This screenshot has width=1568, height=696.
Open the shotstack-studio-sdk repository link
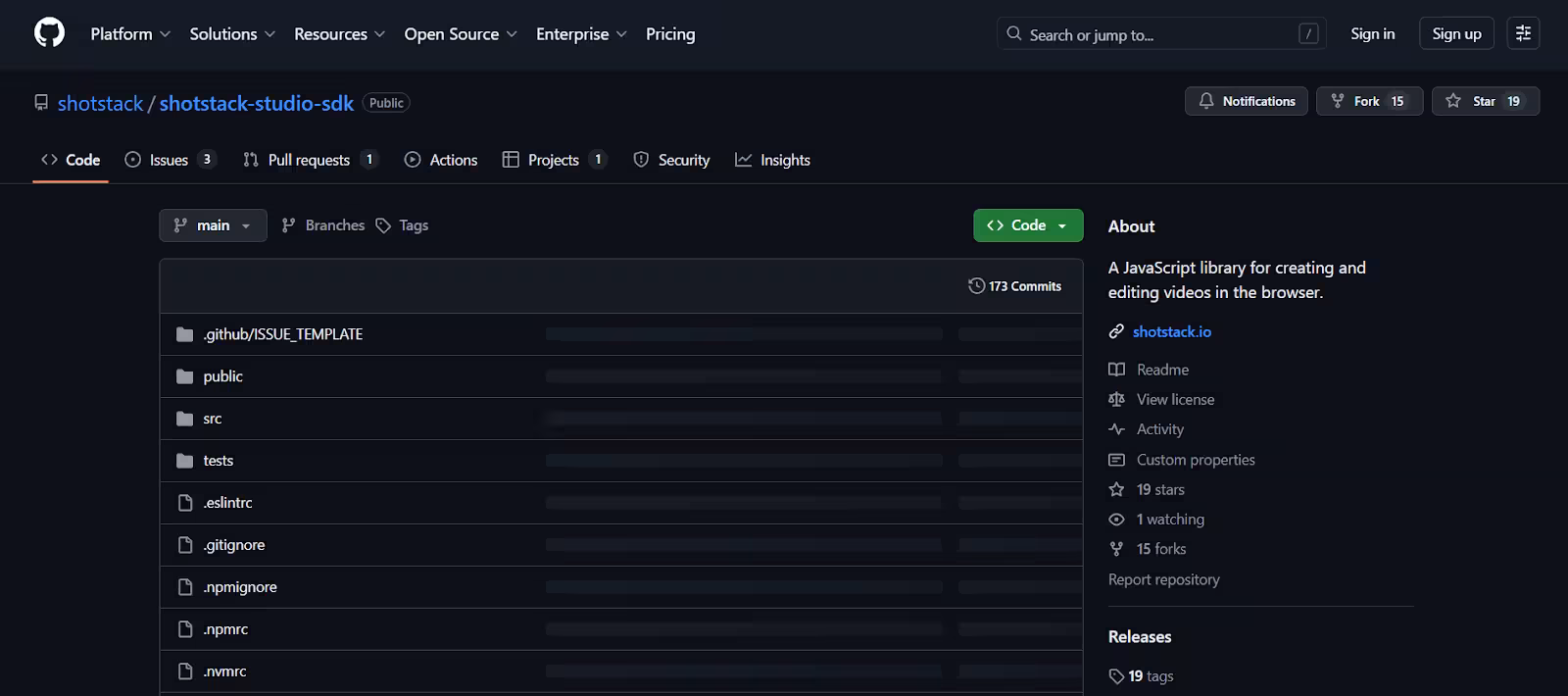tap(257, 103)
